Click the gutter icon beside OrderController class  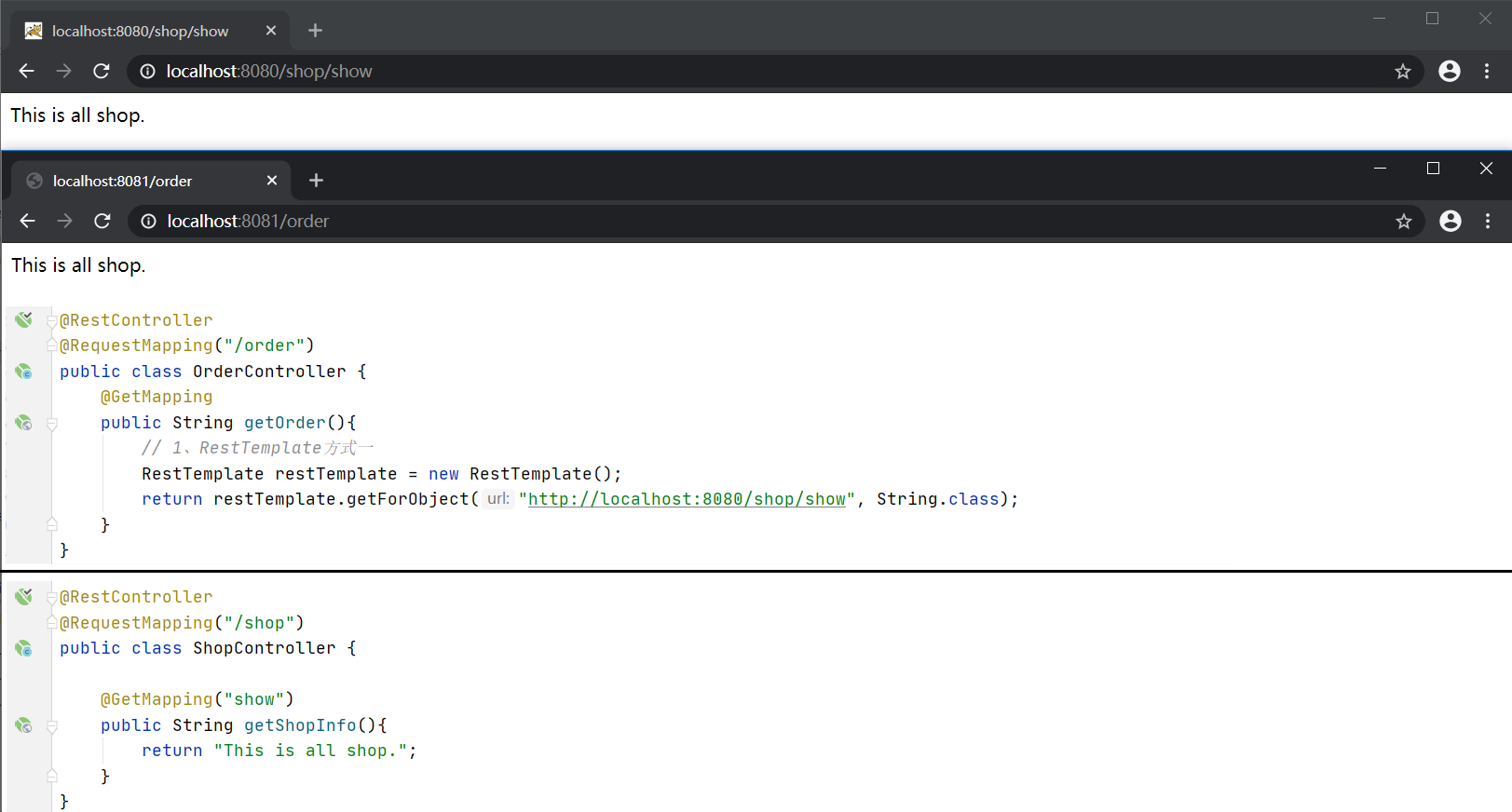(23, 372)
